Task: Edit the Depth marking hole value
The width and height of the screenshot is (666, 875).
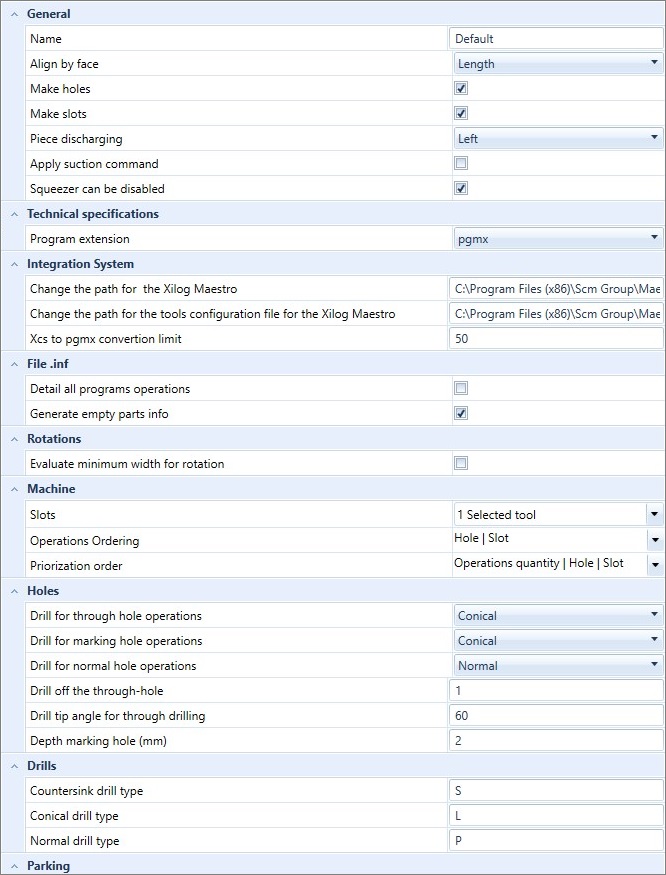Action: click(x=556, y=741)
